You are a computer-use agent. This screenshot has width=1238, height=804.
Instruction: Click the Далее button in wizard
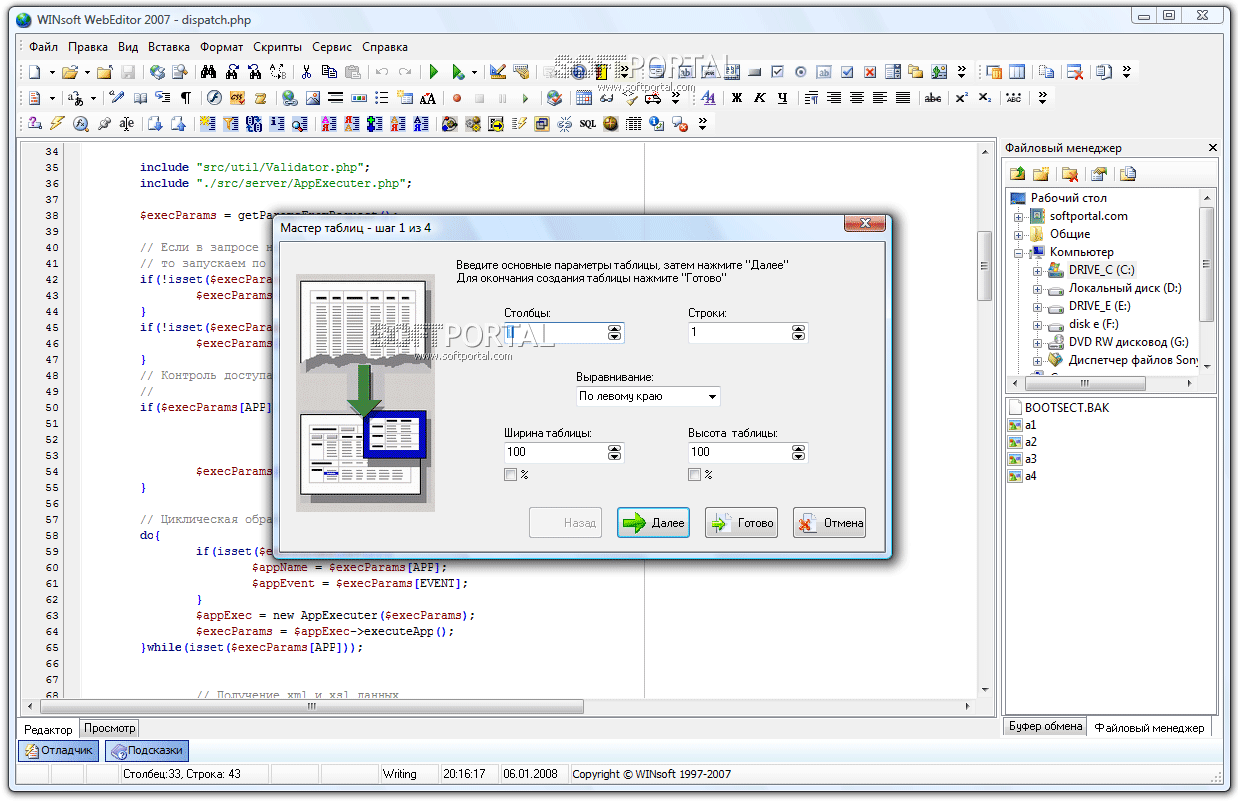pyautogui.click(x=653, y=523)
